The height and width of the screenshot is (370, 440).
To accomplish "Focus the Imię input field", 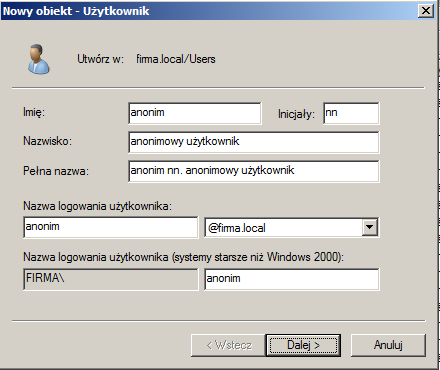I will pos(195,113).
